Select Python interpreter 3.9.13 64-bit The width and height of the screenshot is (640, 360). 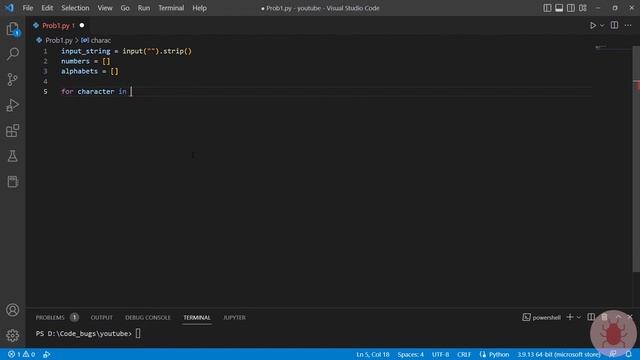[x=559, y=354]
